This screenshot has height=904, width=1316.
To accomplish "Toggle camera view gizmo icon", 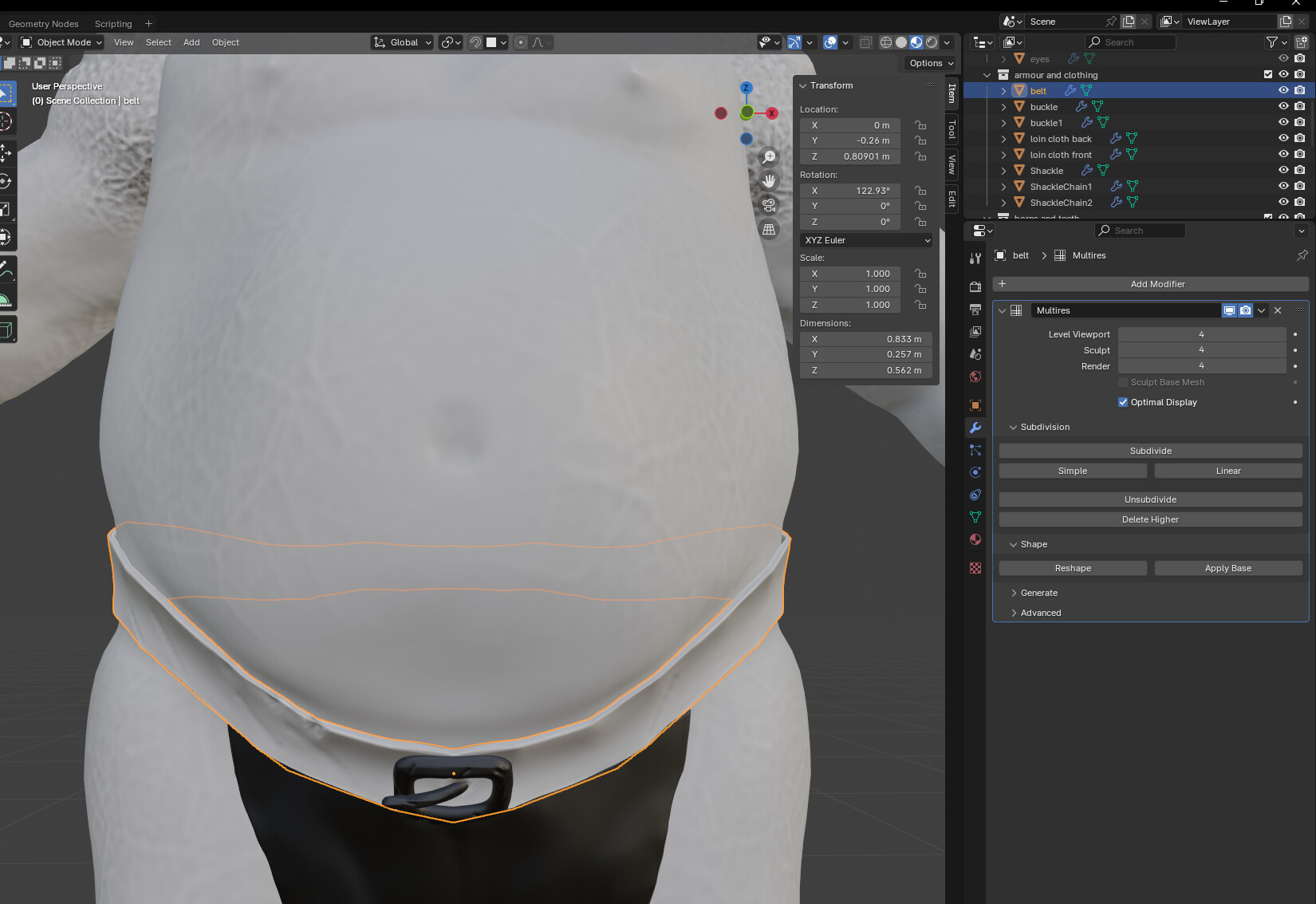I will 769,205.
